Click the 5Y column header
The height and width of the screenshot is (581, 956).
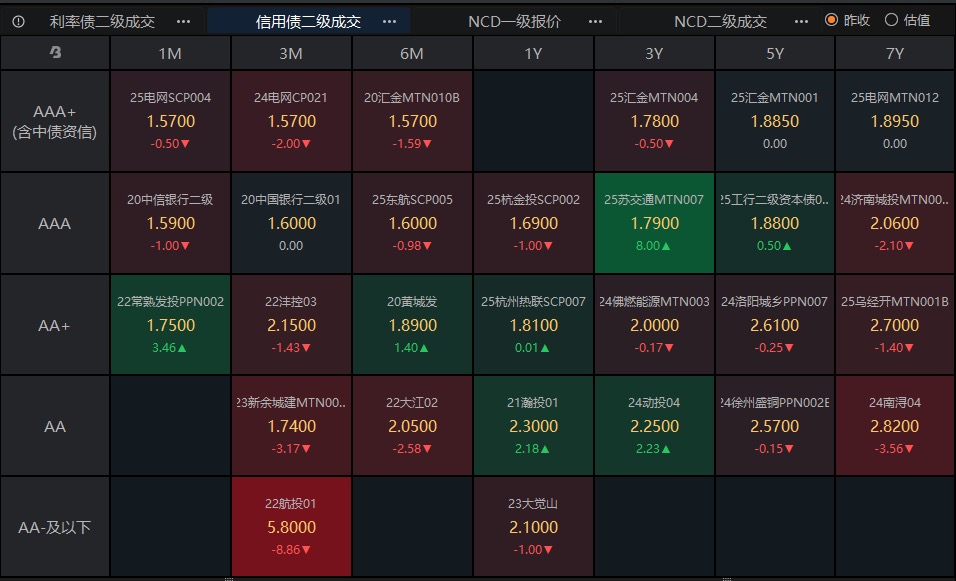coord(775,53)
